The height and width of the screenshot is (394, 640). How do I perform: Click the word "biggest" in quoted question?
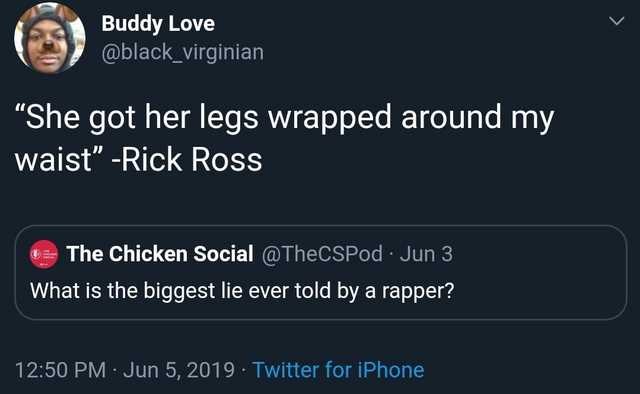(x=180, y=292)
